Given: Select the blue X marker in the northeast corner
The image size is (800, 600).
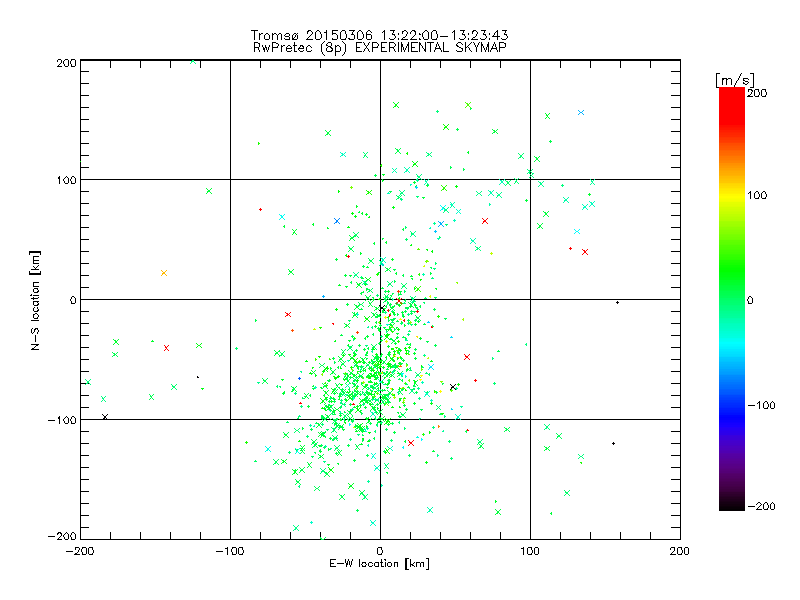Looking at the screenshot, I should click(x=581, y=112).
